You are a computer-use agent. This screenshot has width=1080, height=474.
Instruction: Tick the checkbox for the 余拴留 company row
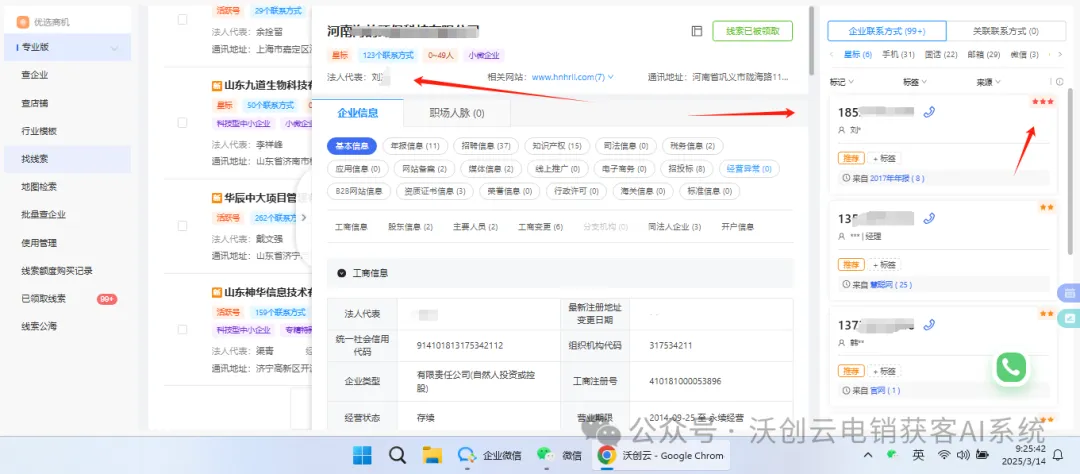183,20
